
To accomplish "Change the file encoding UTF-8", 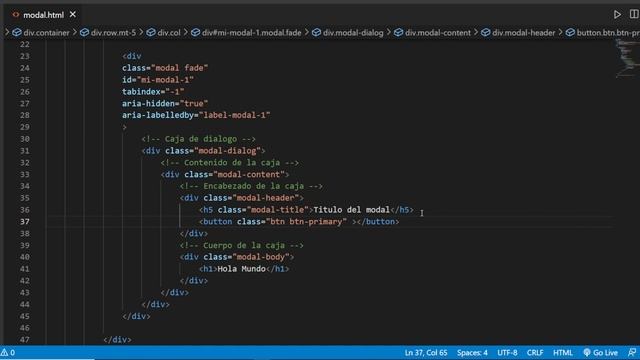I will (507, 353).
